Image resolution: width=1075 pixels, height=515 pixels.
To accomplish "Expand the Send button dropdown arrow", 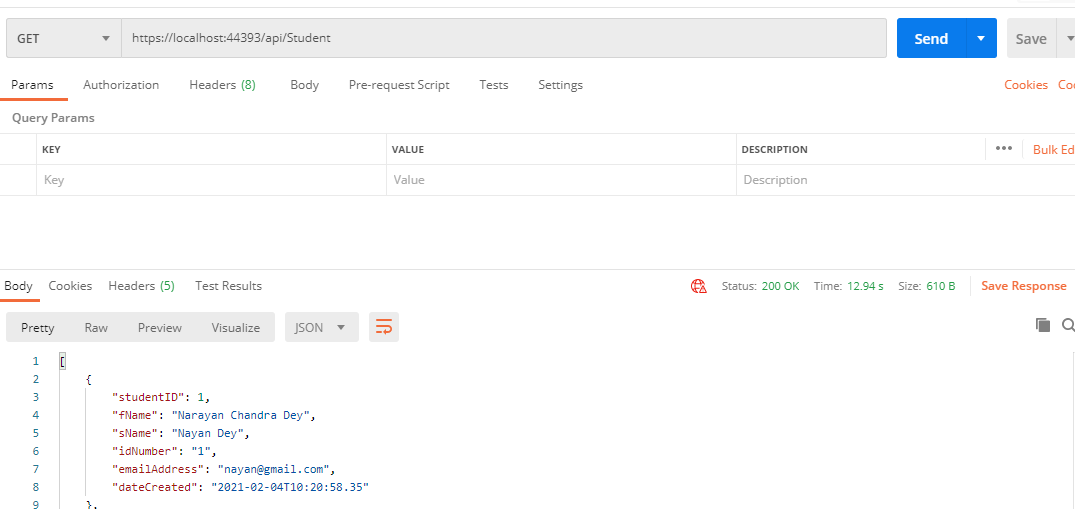I will 981,39.
